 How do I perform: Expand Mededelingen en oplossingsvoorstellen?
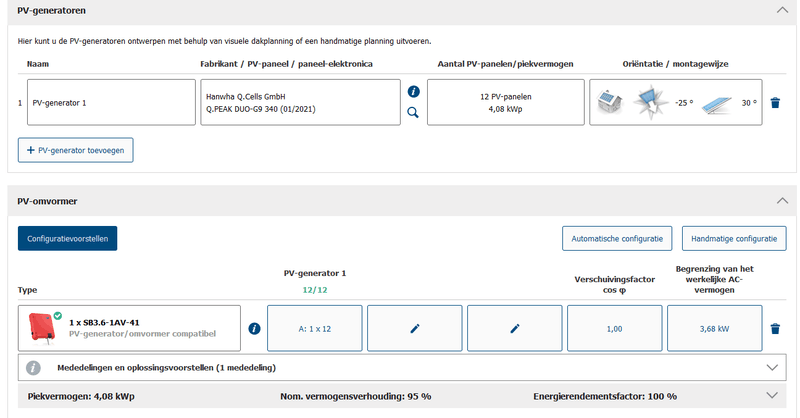point(772,367)
